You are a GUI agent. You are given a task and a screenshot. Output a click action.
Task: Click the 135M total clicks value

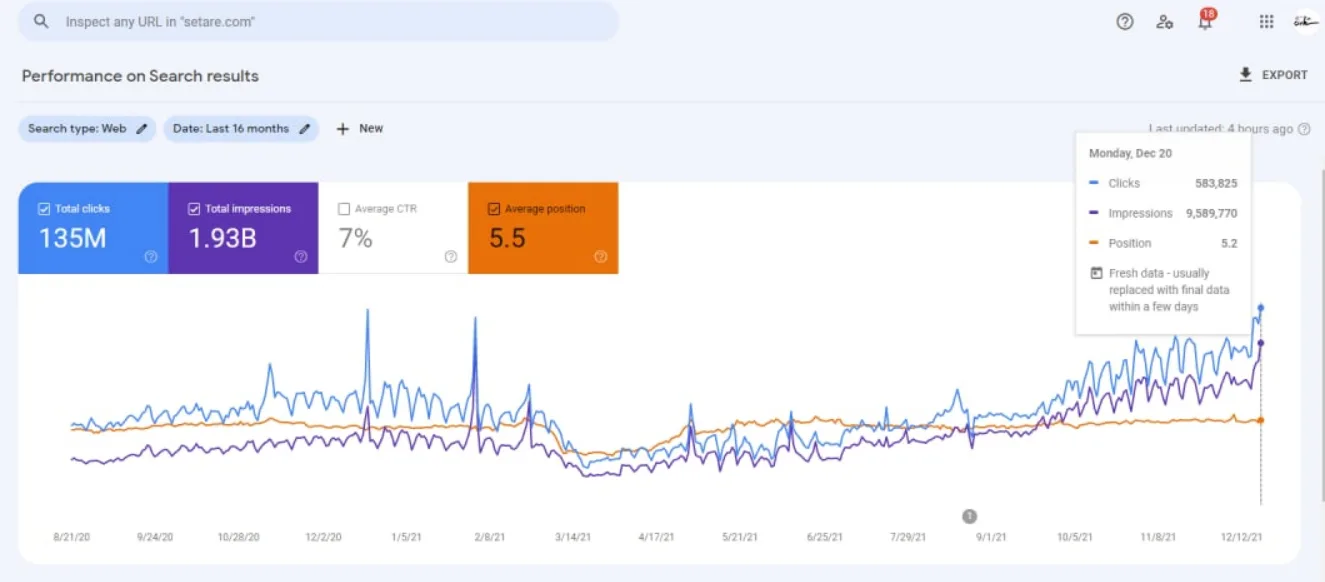coord(72,238)
